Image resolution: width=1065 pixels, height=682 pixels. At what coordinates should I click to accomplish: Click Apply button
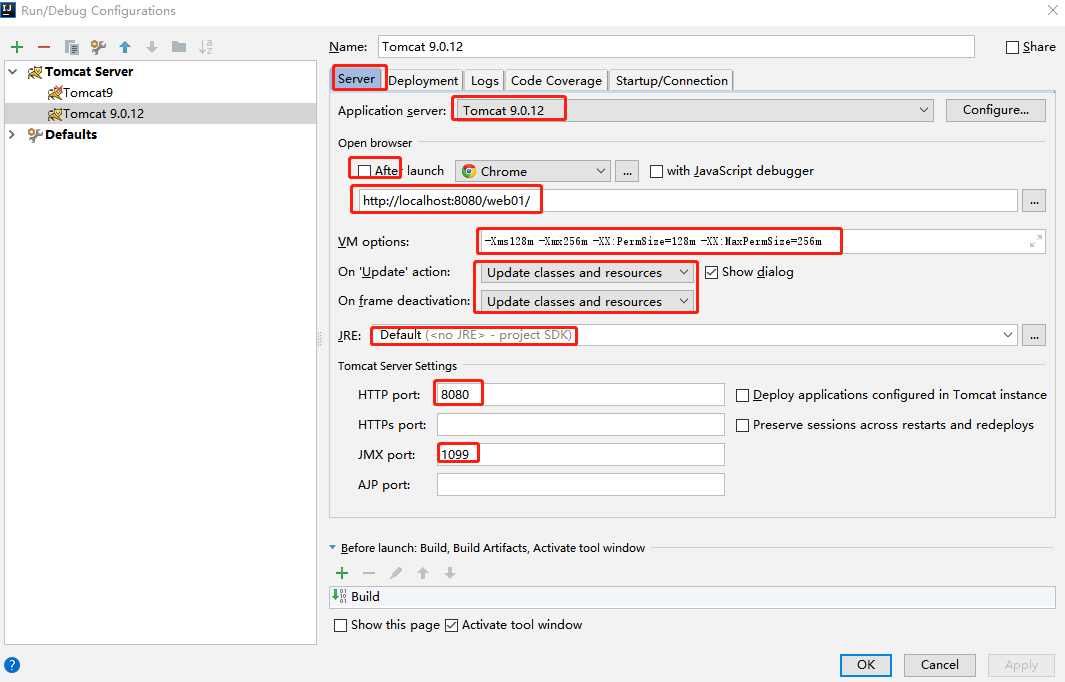[1022, 665]
